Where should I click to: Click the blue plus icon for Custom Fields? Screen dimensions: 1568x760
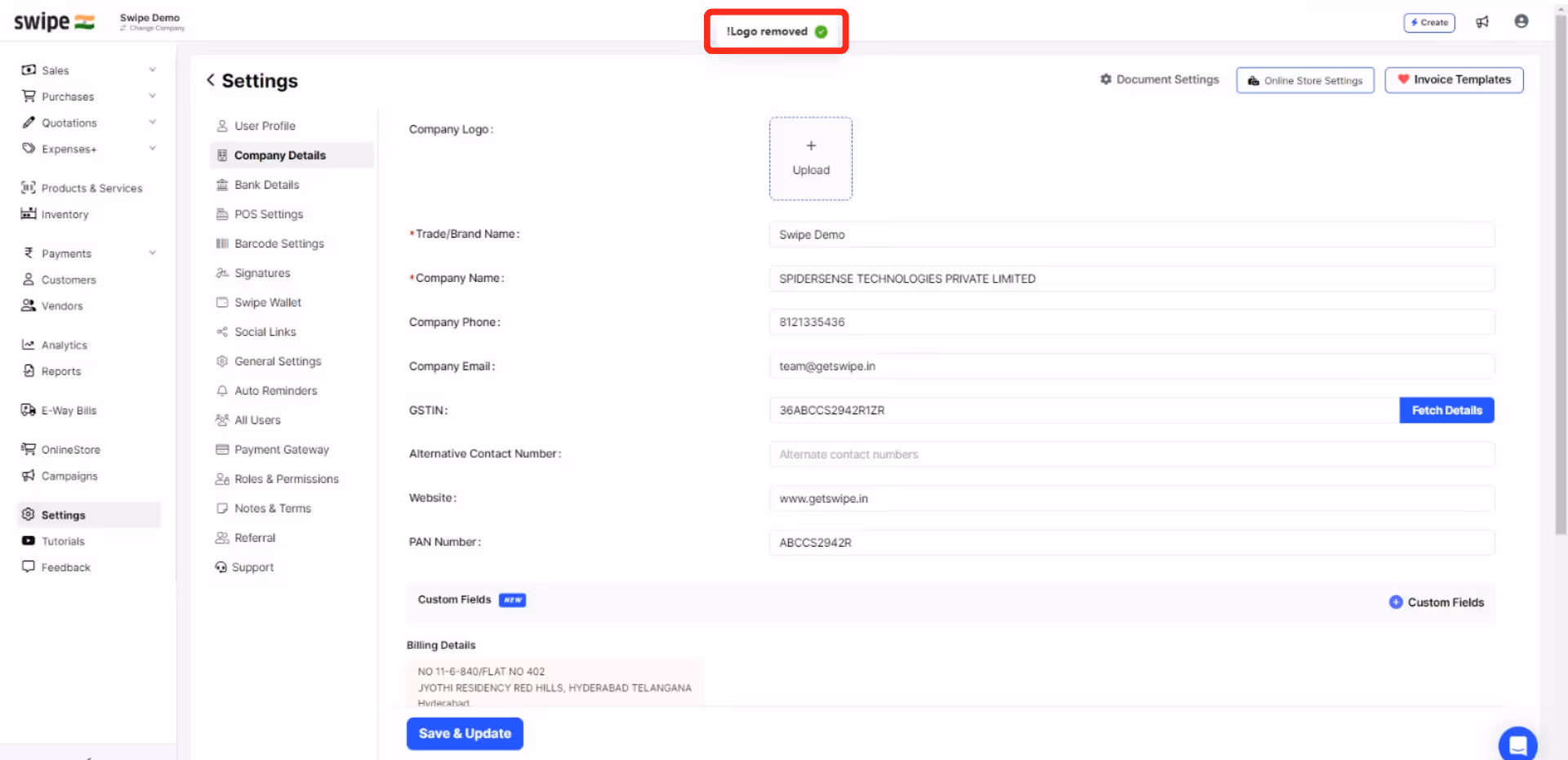coord(1396,602)
